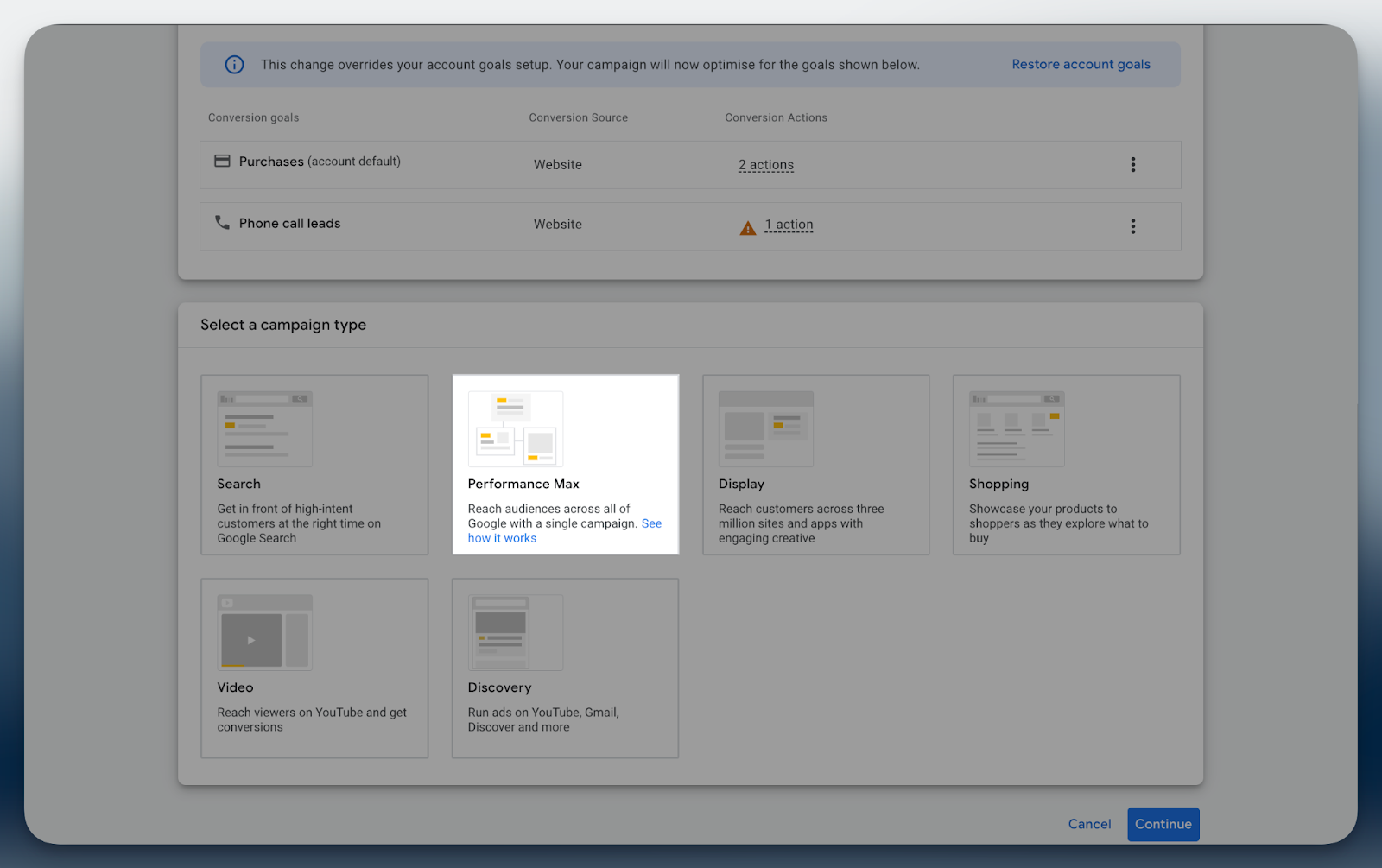Click the warning triangle beside 1 action
Viewport: 1382px width, 868px height.
point(748,228)
